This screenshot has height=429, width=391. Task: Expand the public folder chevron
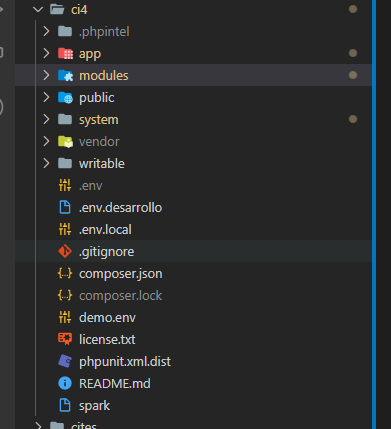tap(46, 97)
